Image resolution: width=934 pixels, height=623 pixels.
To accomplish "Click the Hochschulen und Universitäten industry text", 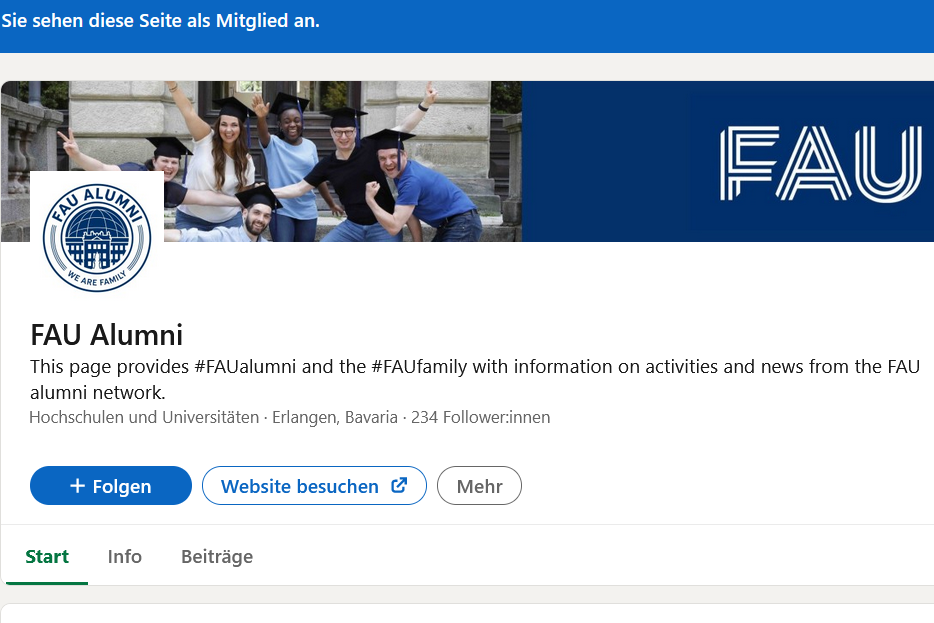I will [x=144, y=417].
